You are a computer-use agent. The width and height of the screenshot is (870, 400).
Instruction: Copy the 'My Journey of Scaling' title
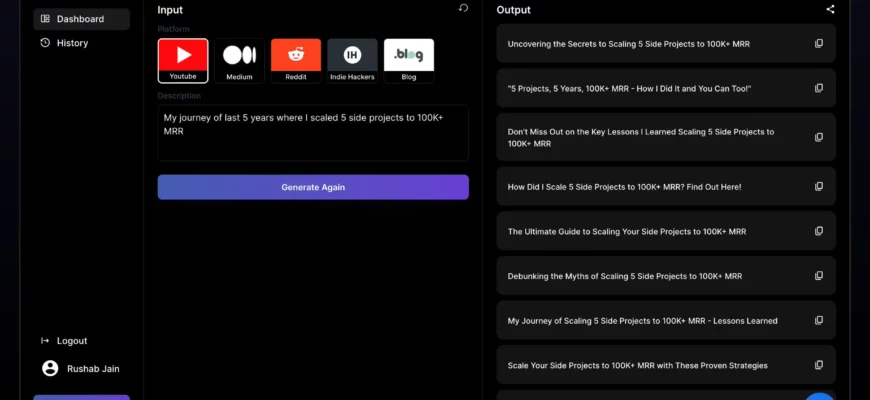pos(819,321)
